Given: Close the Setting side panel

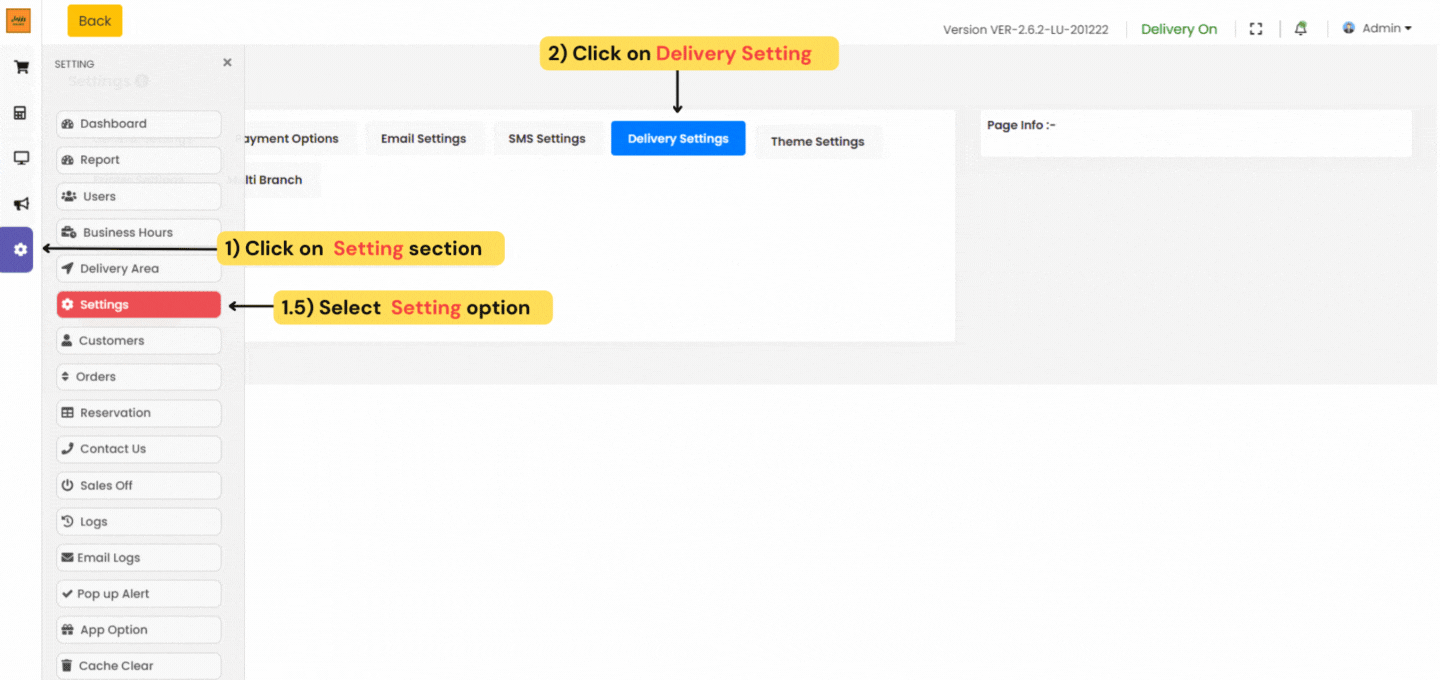Looking at the screenshot, I should click(x=227, y=62).
